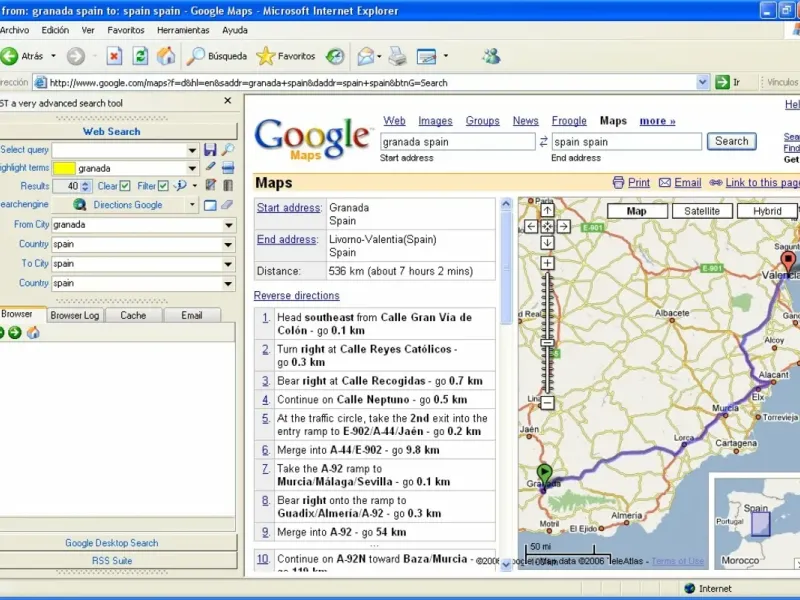Toggle the Filter checkbox

pyautogui.click(x=163, y=186)
